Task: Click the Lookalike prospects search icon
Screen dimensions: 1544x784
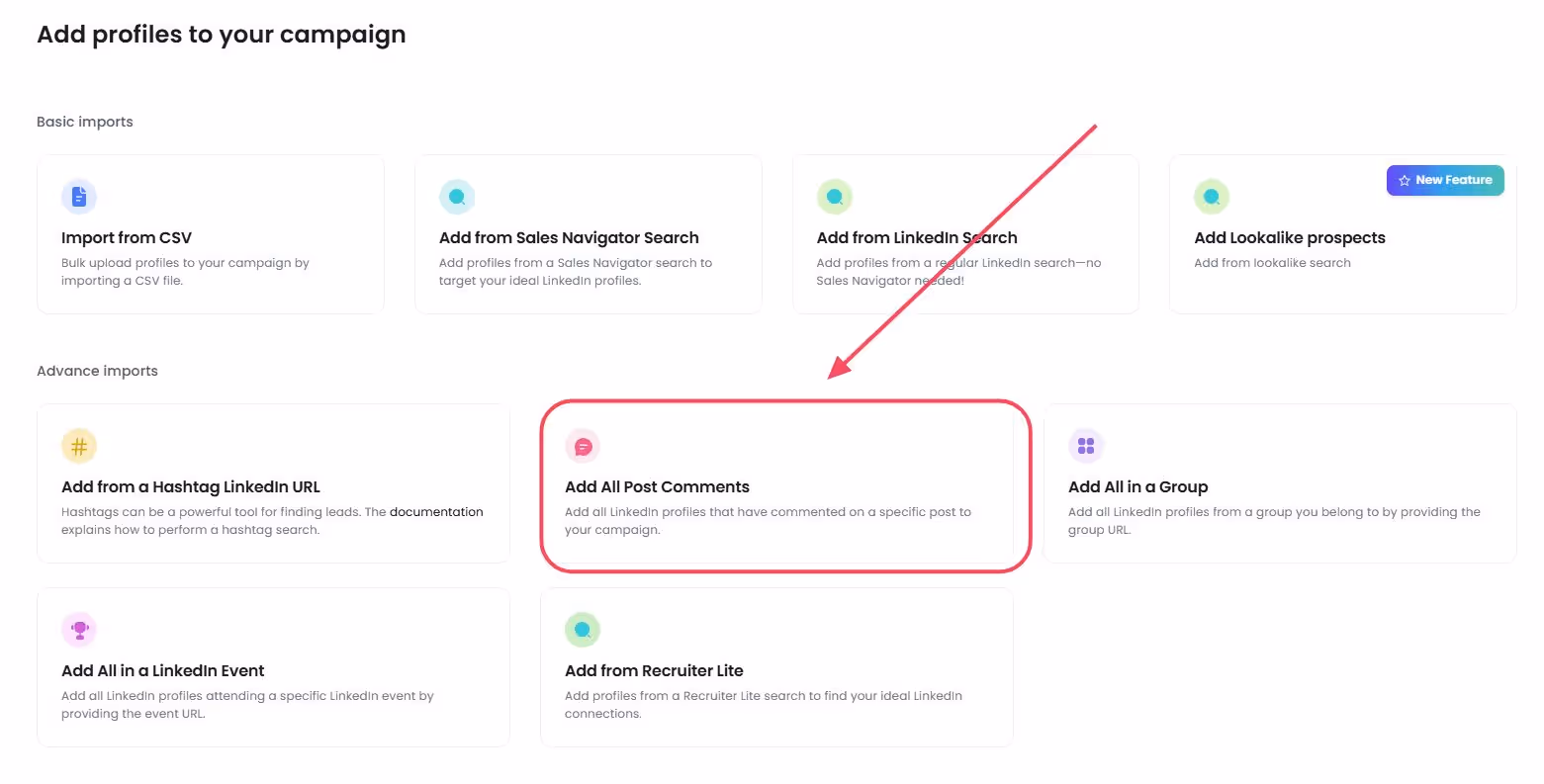Action: 1212,196
